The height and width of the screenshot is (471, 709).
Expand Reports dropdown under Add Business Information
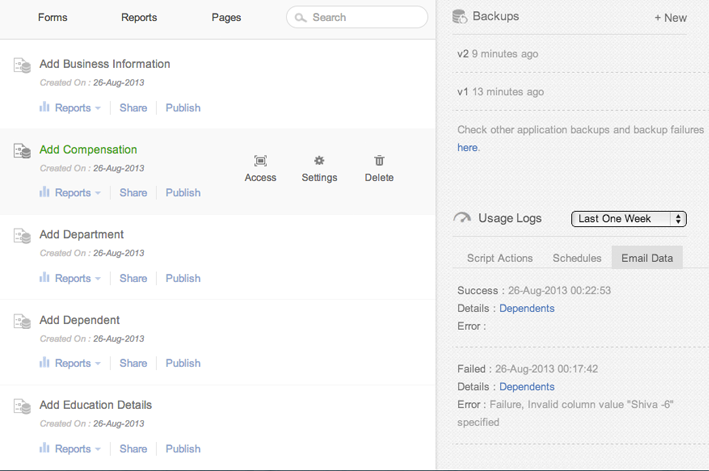[71, 108]
